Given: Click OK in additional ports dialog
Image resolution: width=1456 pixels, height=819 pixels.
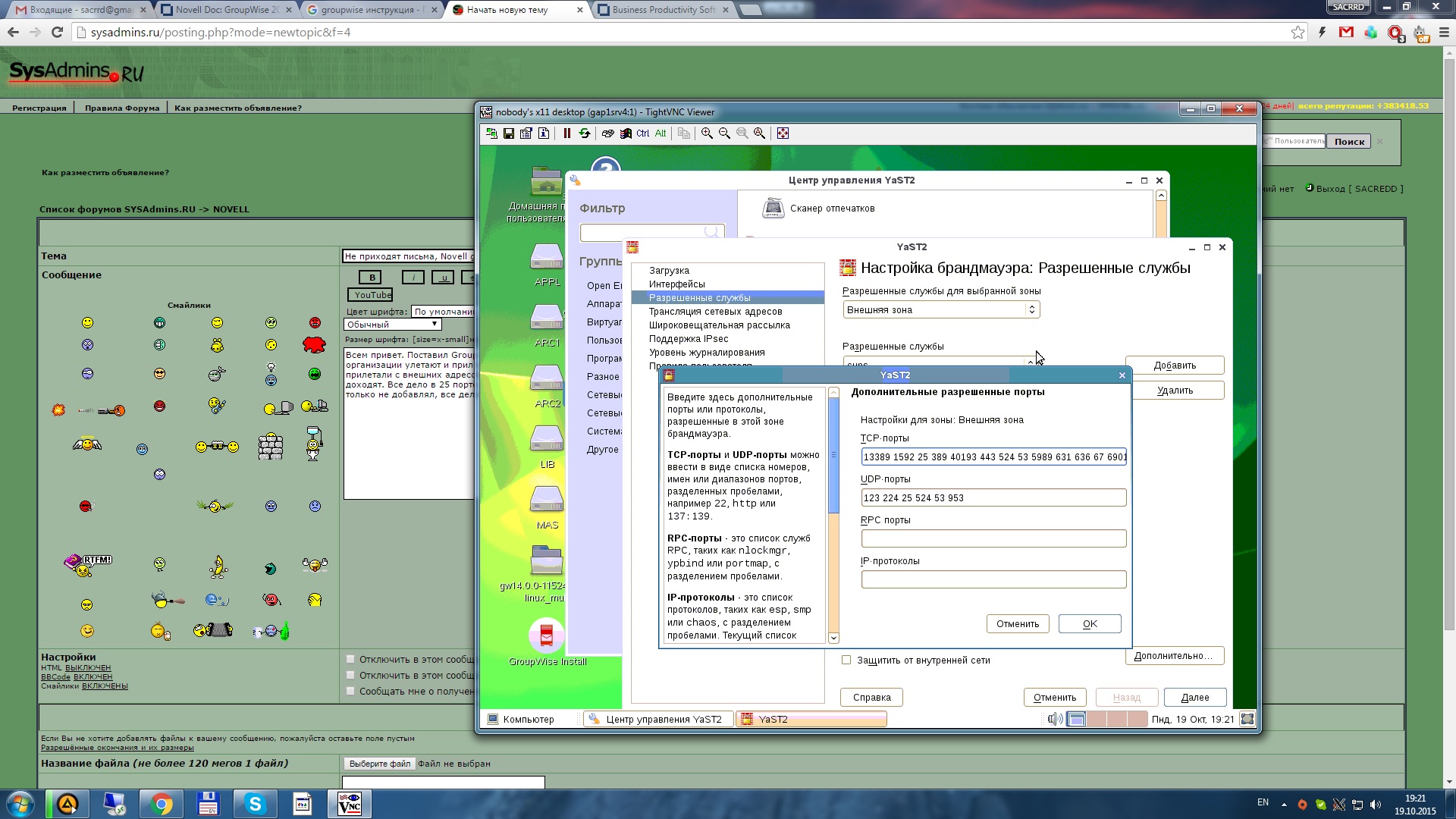Looking at the screenshot, I should pyautogui.click(x=1090, y=624).
